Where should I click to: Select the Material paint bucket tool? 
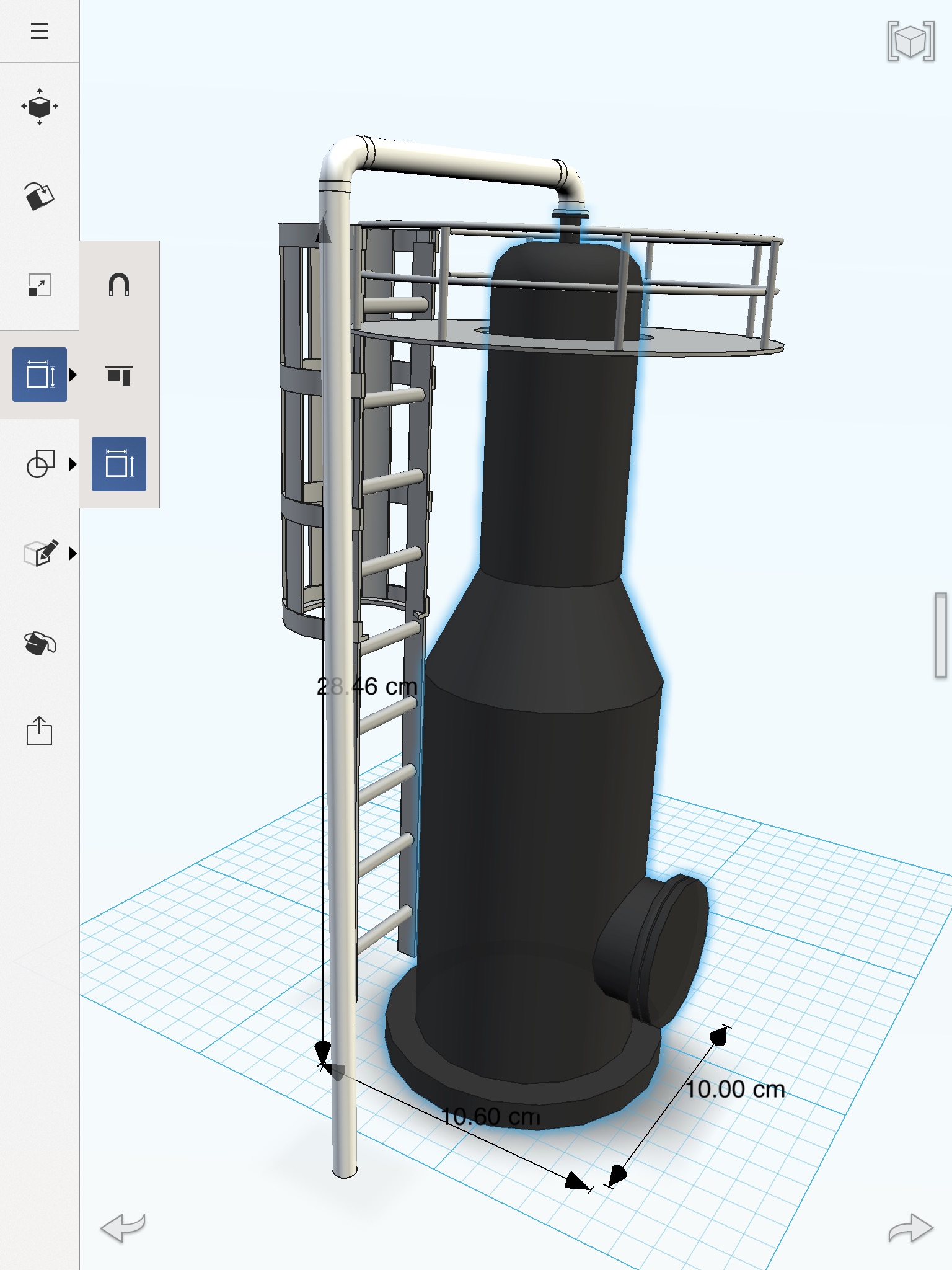(x=40, y=643)
